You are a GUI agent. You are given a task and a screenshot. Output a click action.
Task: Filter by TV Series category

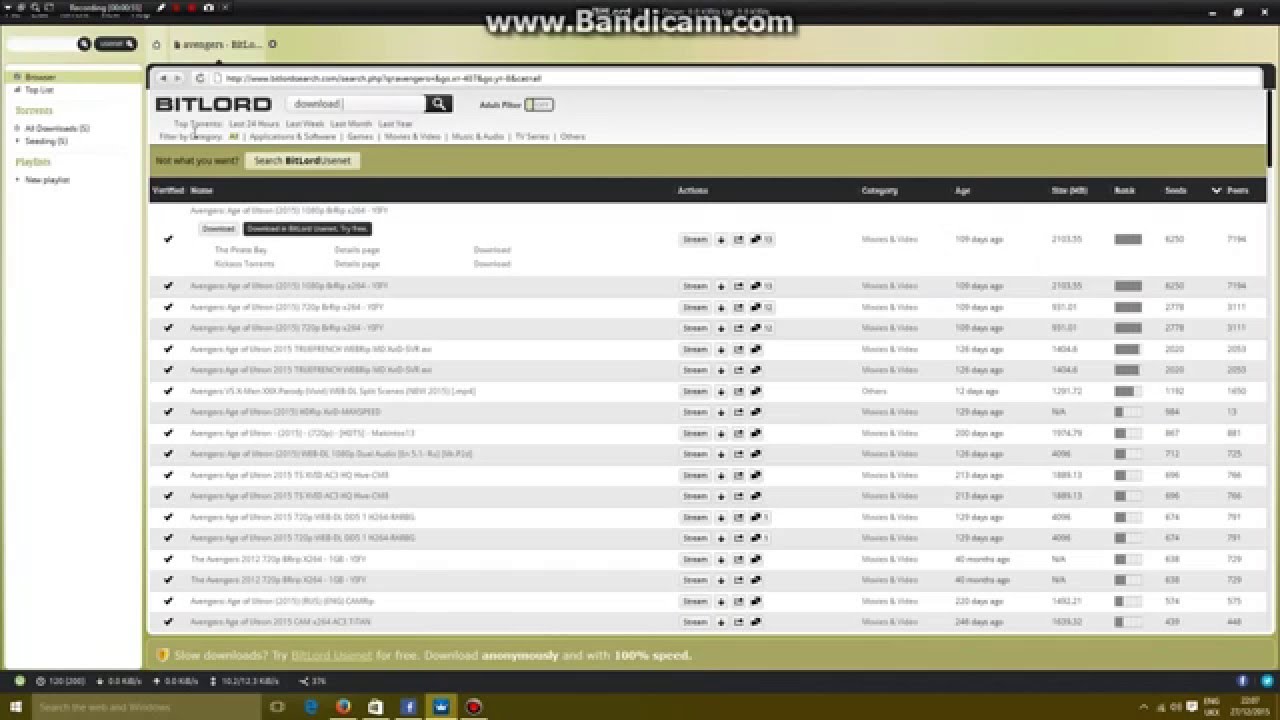[532, 136]
